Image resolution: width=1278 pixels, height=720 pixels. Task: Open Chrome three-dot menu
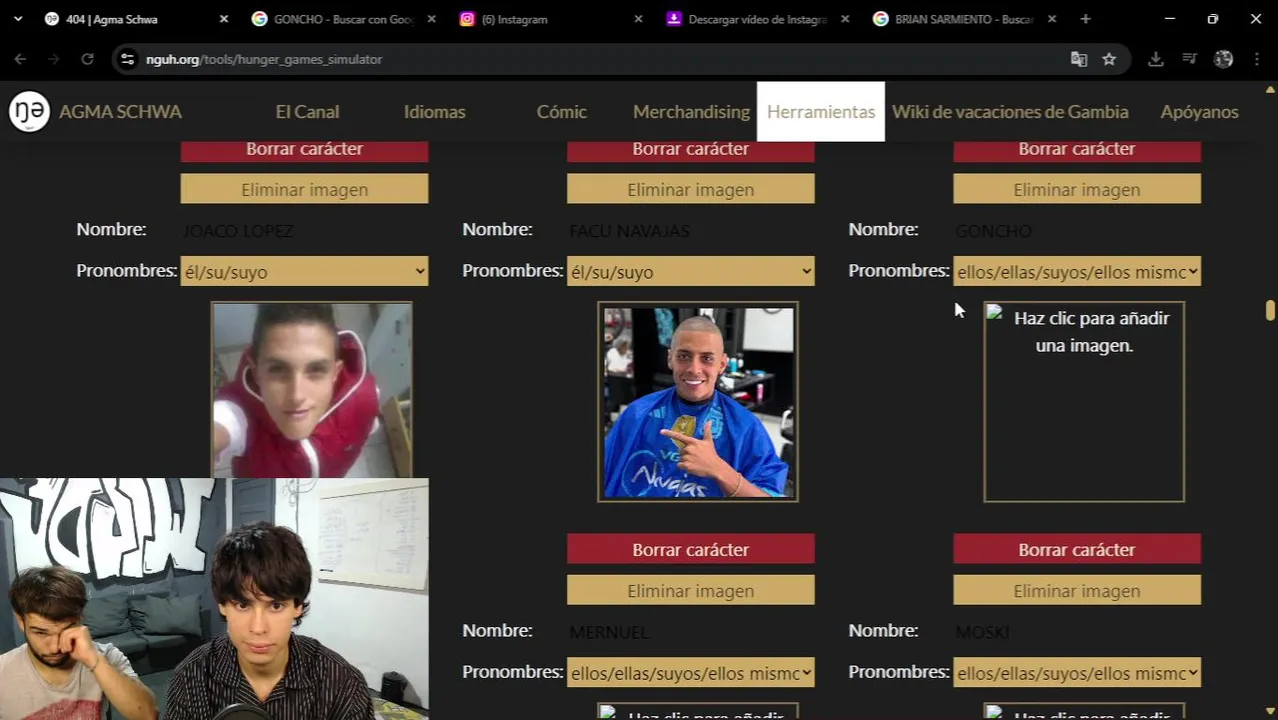tap(1257, 59)
